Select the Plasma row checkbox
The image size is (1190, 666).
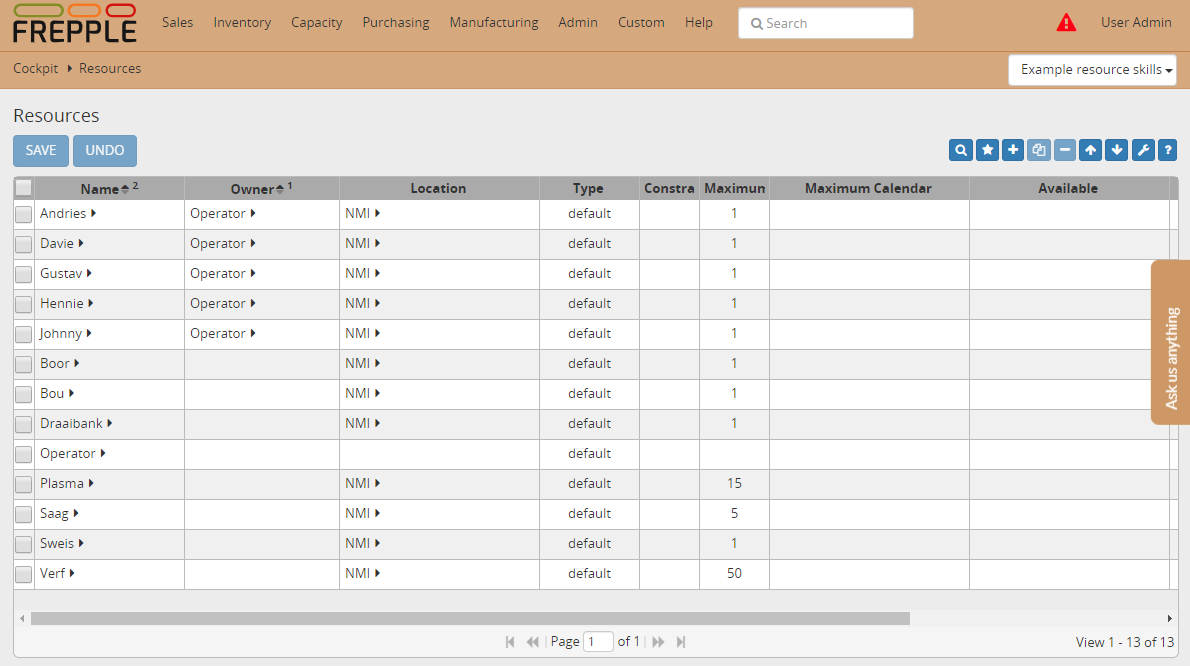(23, 484)
